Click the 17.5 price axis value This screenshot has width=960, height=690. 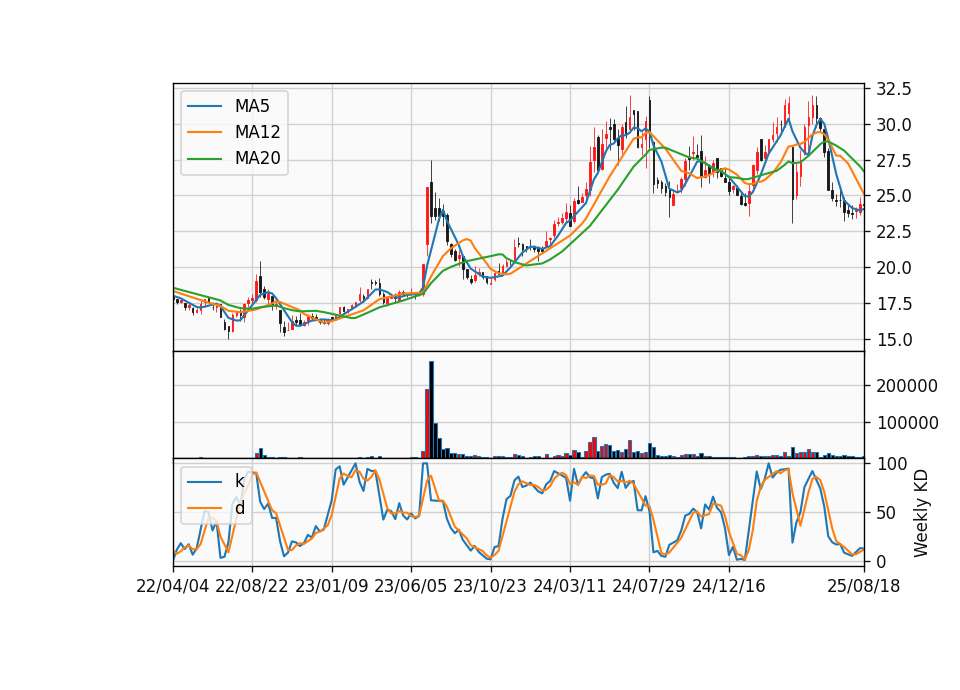click(894, 304)
